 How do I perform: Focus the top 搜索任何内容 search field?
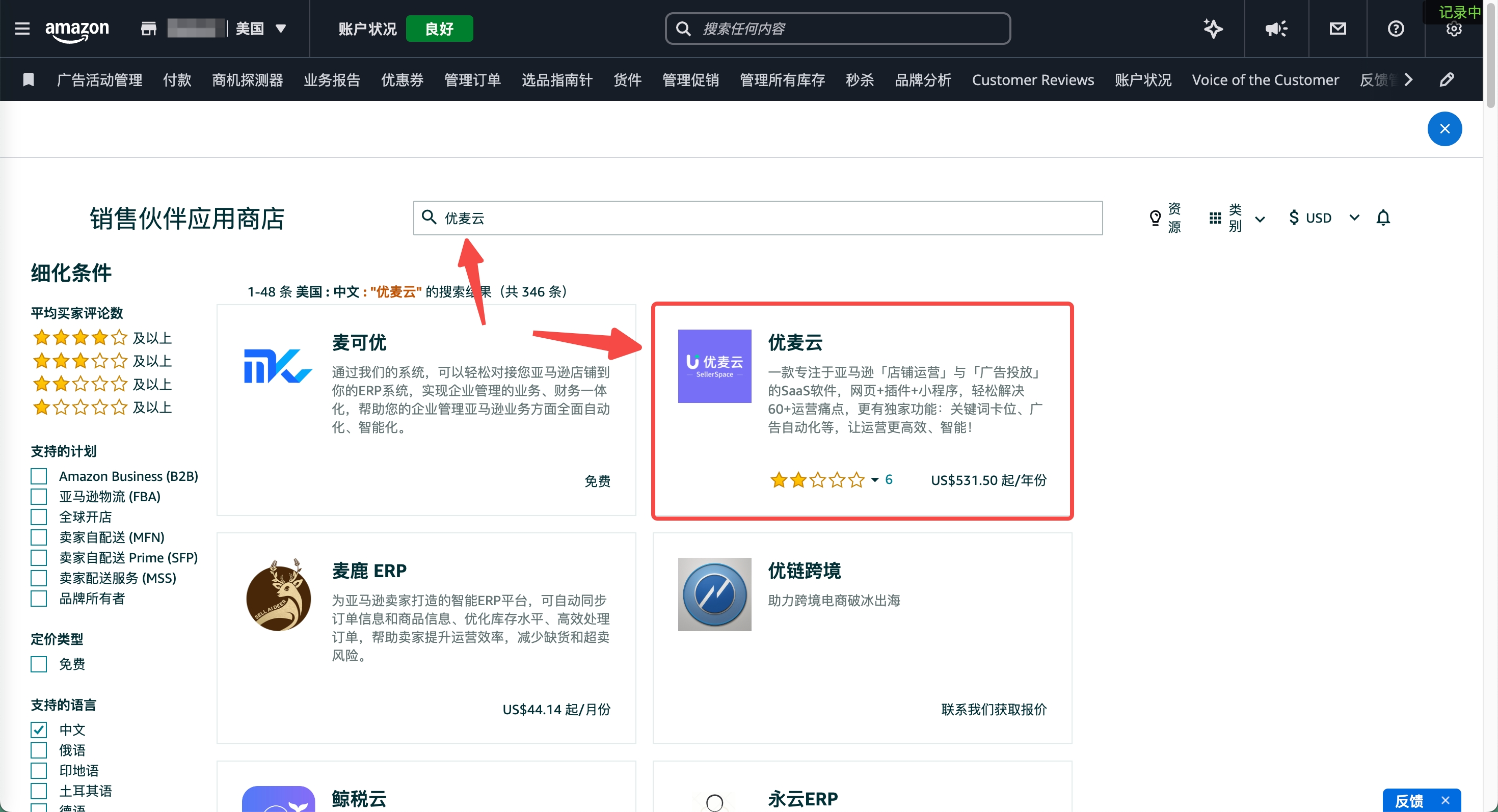click(837, 29)
